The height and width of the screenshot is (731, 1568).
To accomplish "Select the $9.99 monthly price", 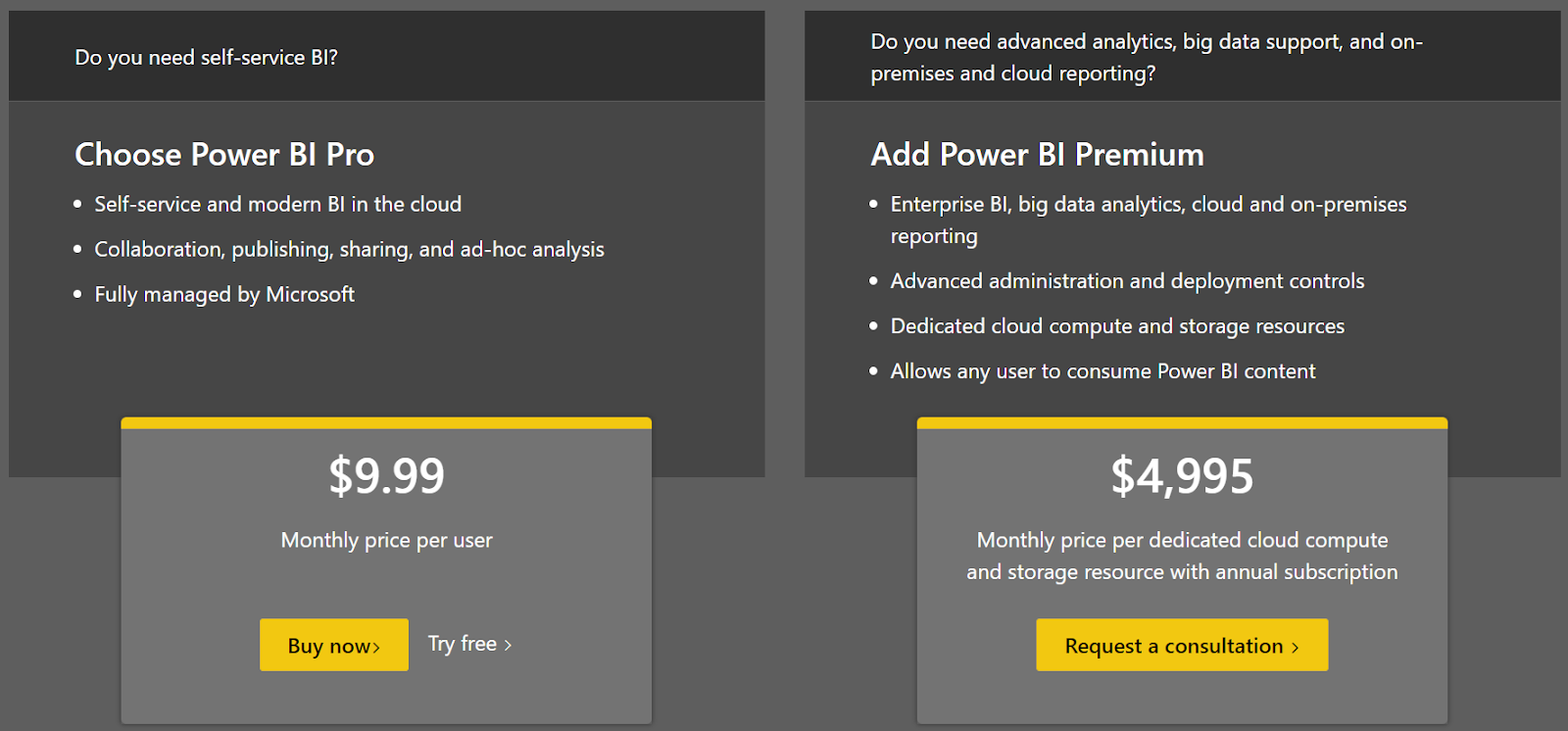I will (x=386, y=476).
